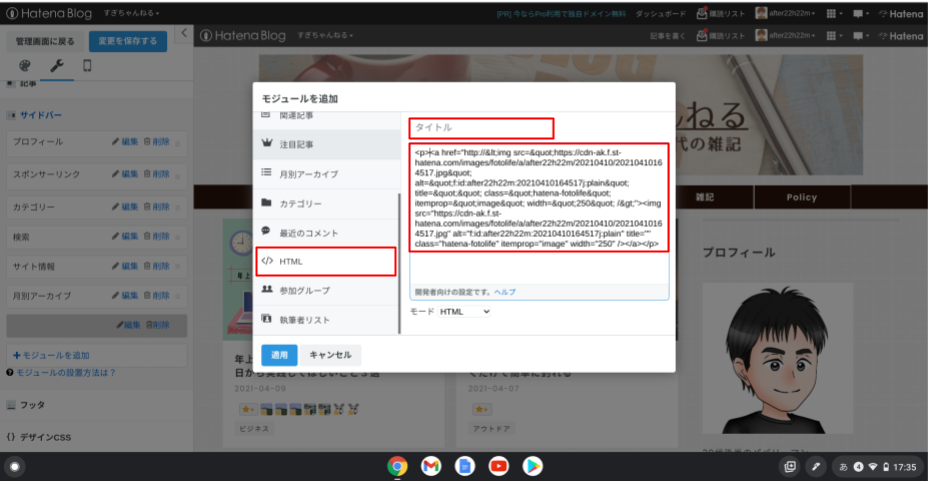The height and width of the screenshot is (485, 932).
Task: Select the HTML module type
Action: tap(326, 262)
